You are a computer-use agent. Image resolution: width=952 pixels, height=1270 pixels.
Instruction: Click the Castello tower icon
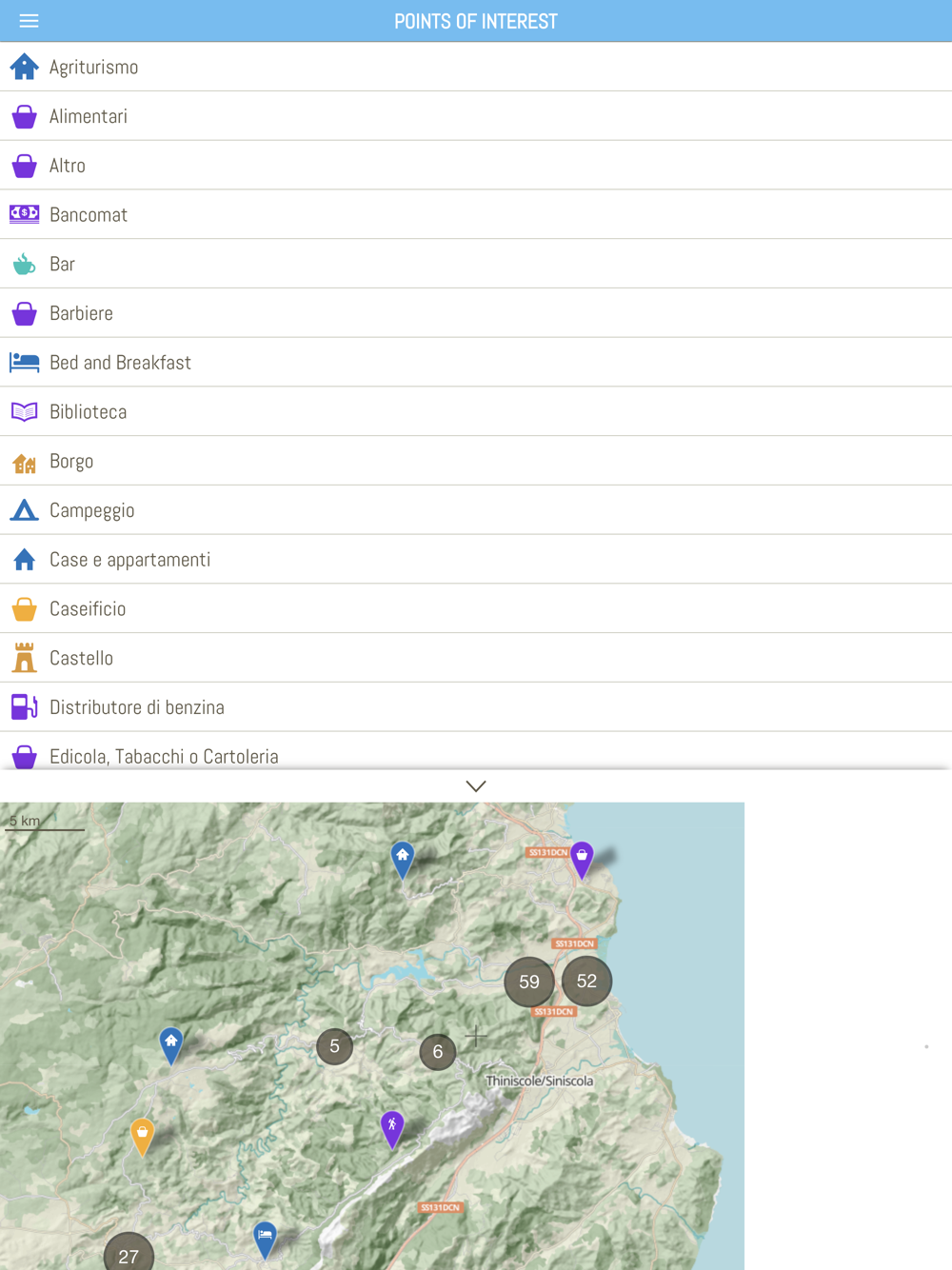tap(25, 658)
